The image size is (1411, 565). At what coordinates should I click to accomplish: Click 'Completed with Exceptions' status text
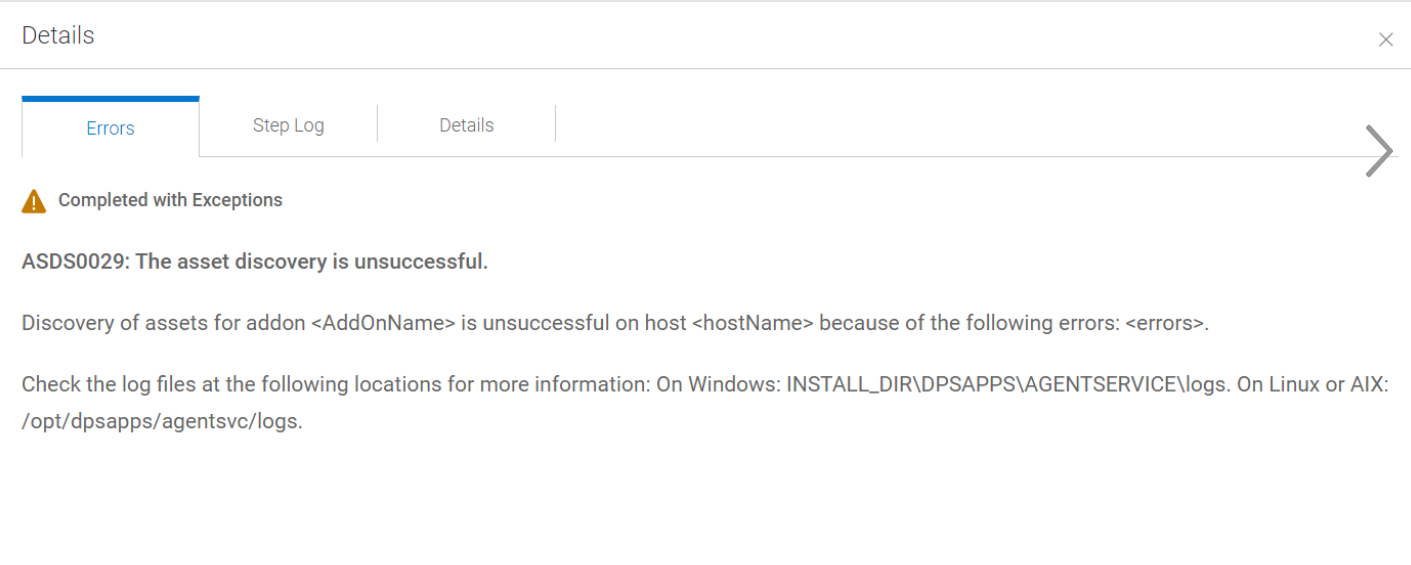click(170, 200)
